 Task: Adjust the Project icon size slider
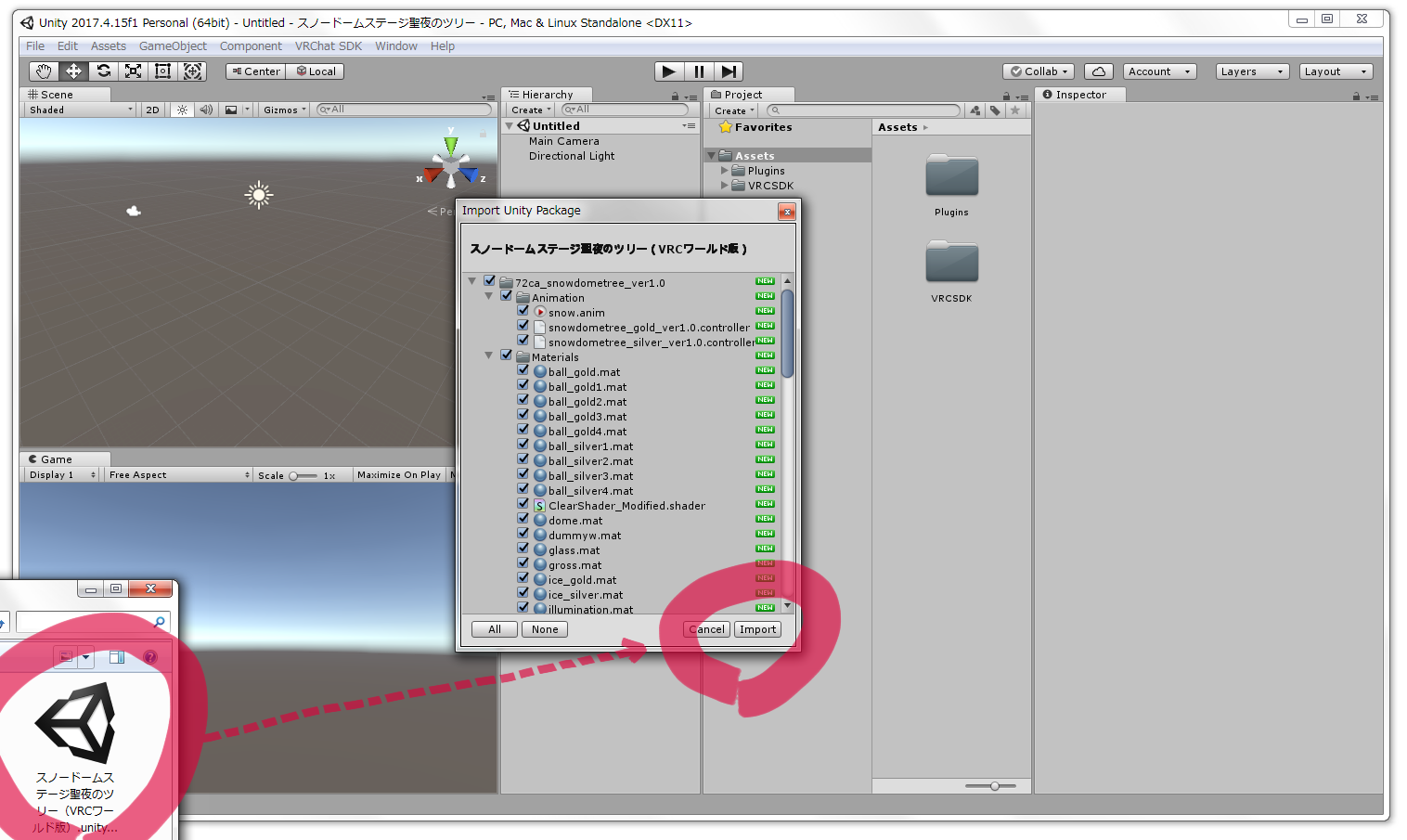[990, 786]
